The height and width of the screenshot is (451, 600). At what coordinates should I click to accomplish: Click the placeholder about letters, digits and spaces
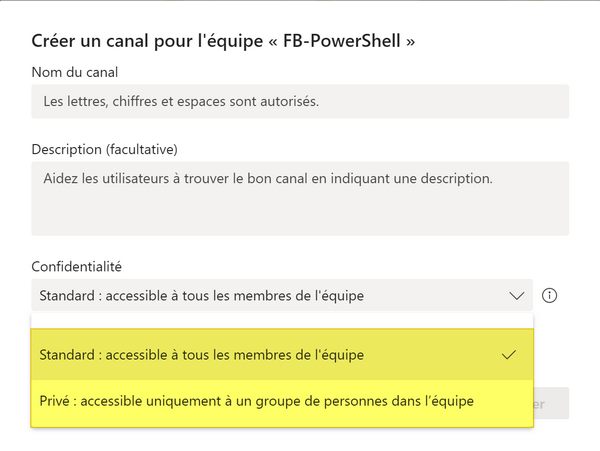pos(180,102)
